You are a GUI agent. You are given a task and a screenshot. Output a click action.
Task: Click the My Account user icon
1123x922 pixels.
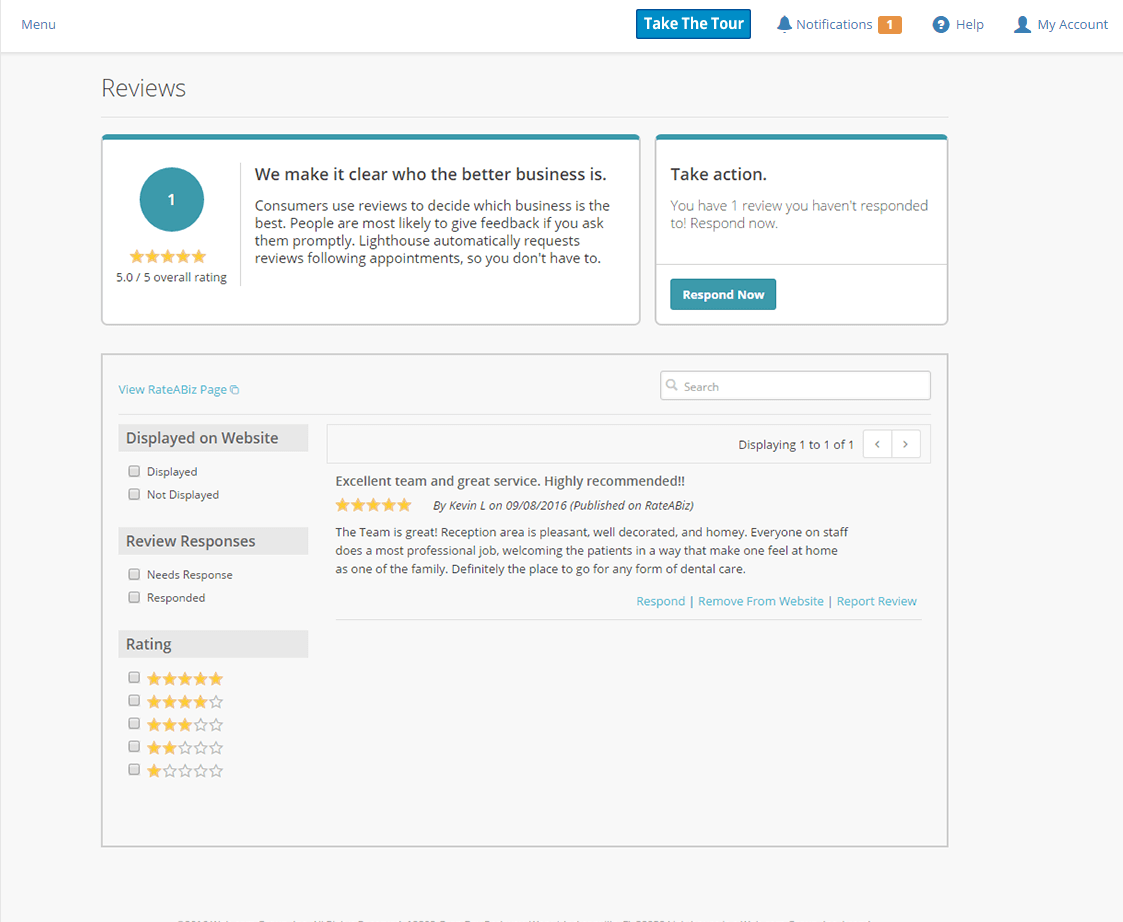[1022, 23]
